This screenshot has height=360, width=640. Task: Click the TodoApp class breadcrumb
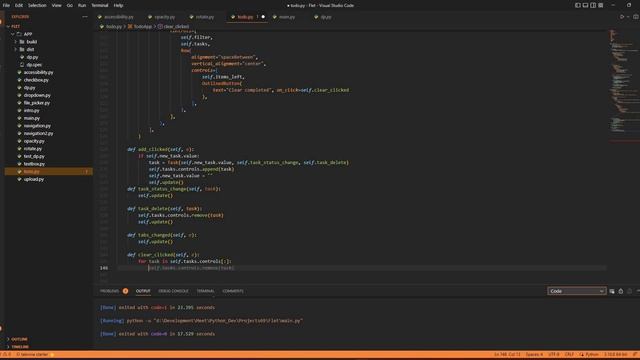pyautogui.click(x=143, y=26)
